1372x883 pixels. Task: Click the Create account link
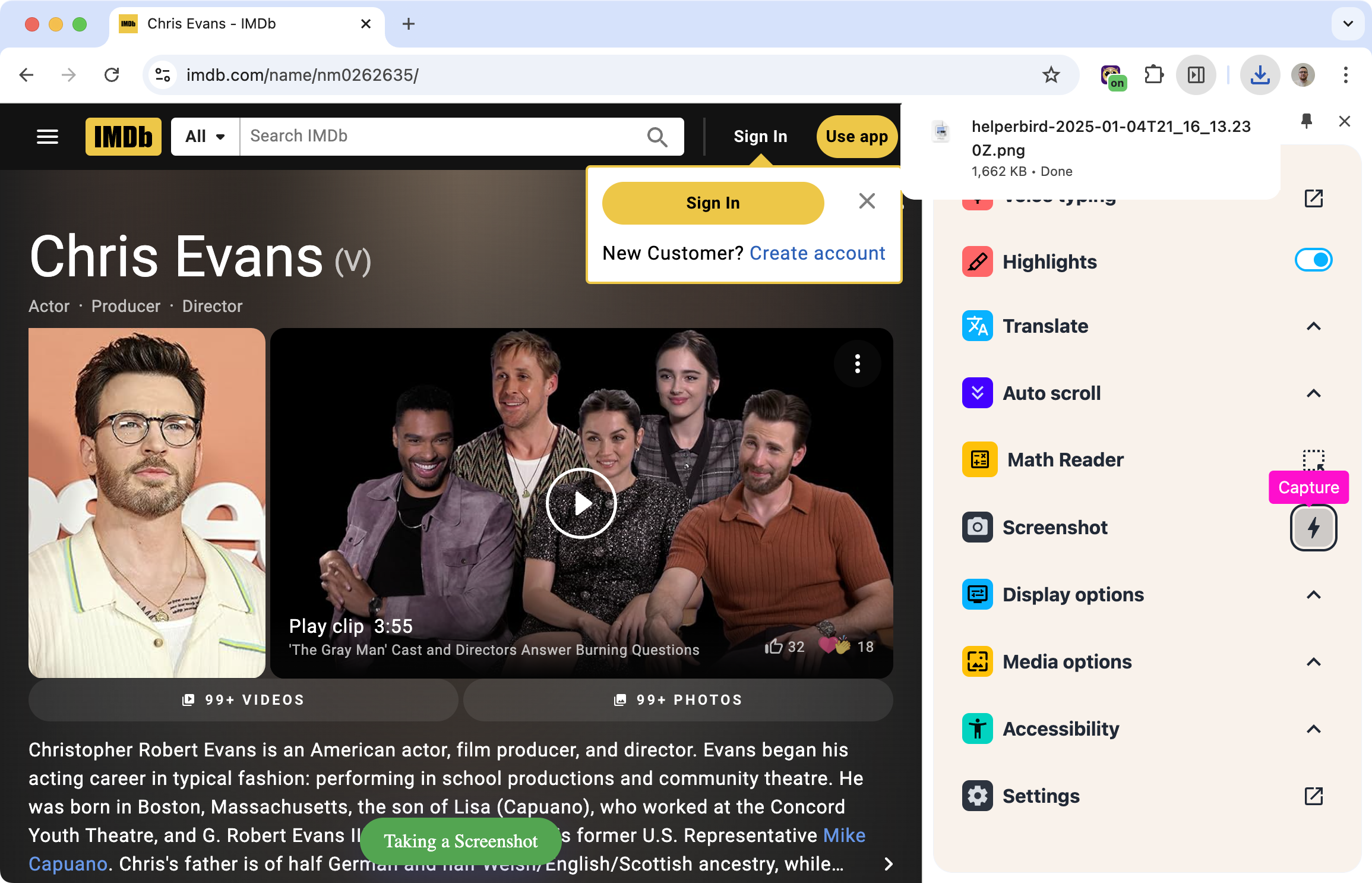click(x=817, y=253)
